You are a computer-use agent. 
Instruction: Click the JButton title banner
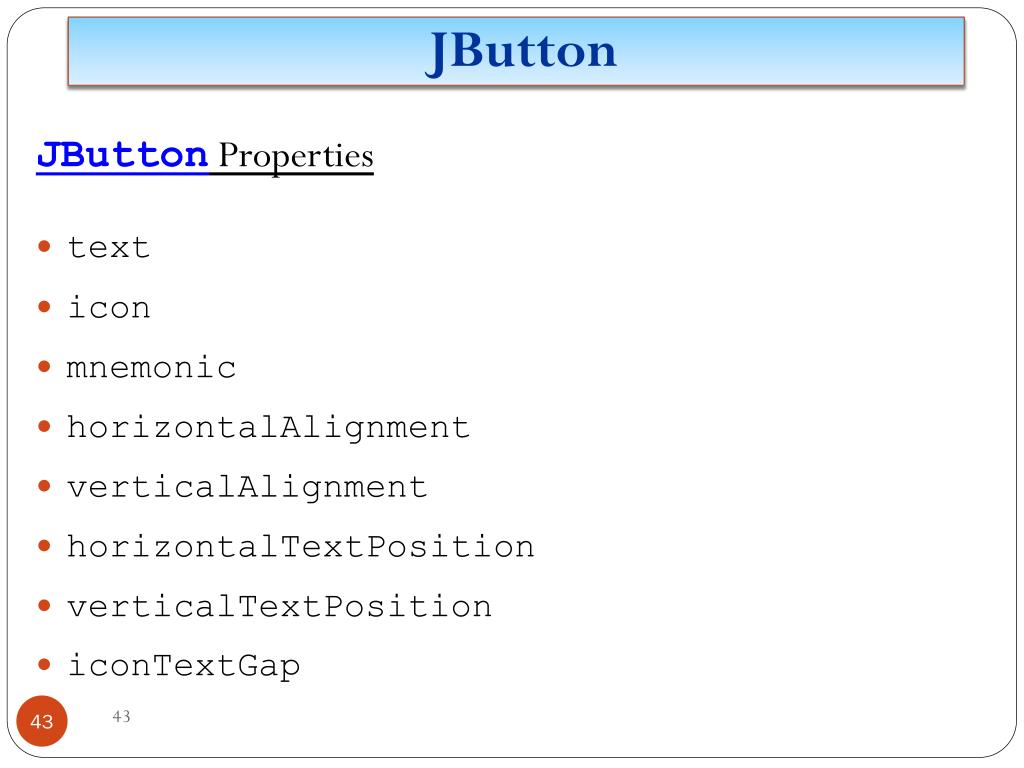pyautogui.click(x=516, y=51)
